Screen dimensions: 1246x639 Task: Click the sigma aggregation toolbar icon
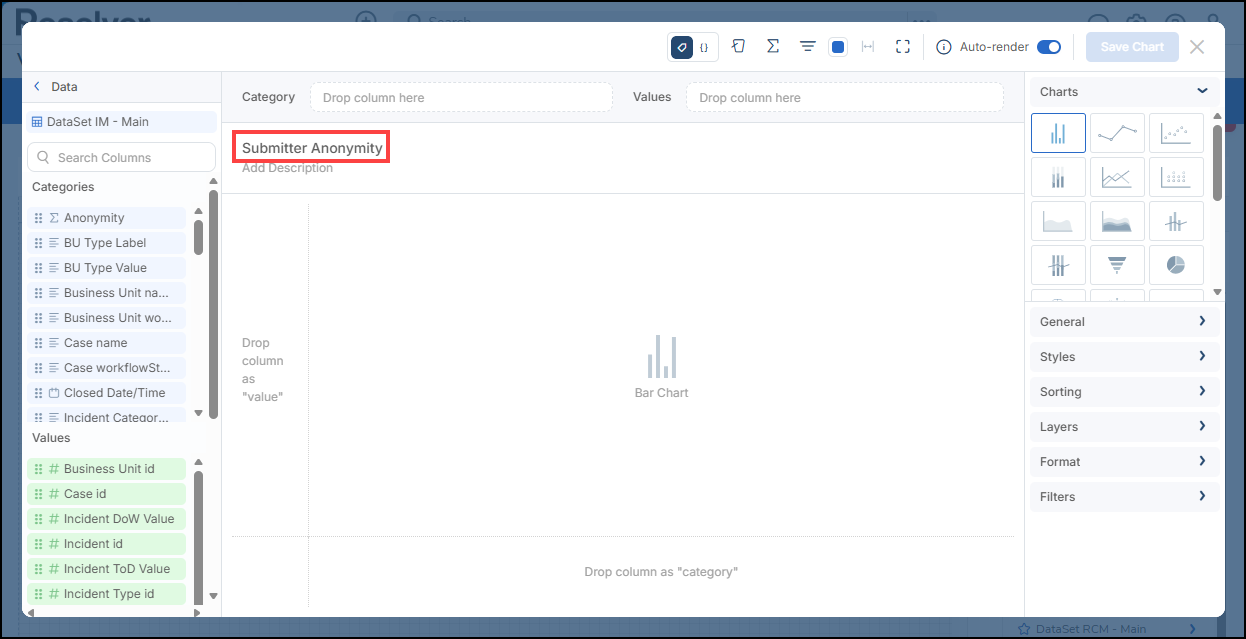coord(773,47)
